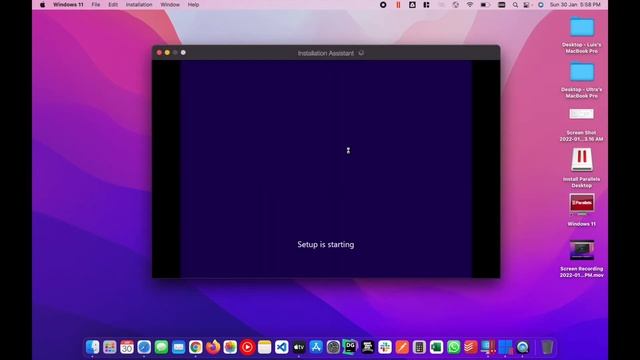Open the Window menu
The width and height of the screenshot is (640, 360).
coord(170,5)
